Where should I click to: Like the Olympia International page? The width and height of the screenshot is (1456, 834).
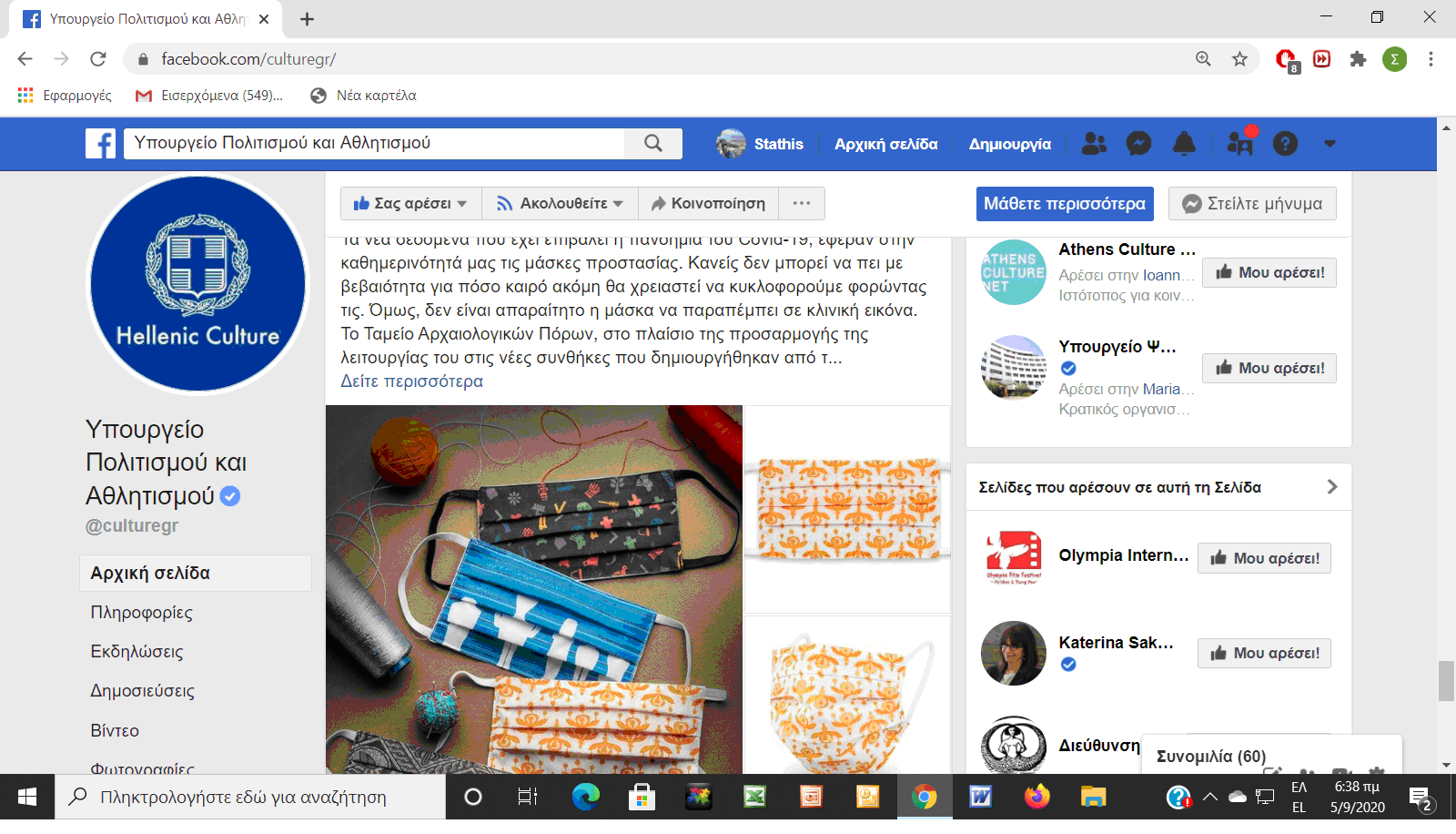1264,558
